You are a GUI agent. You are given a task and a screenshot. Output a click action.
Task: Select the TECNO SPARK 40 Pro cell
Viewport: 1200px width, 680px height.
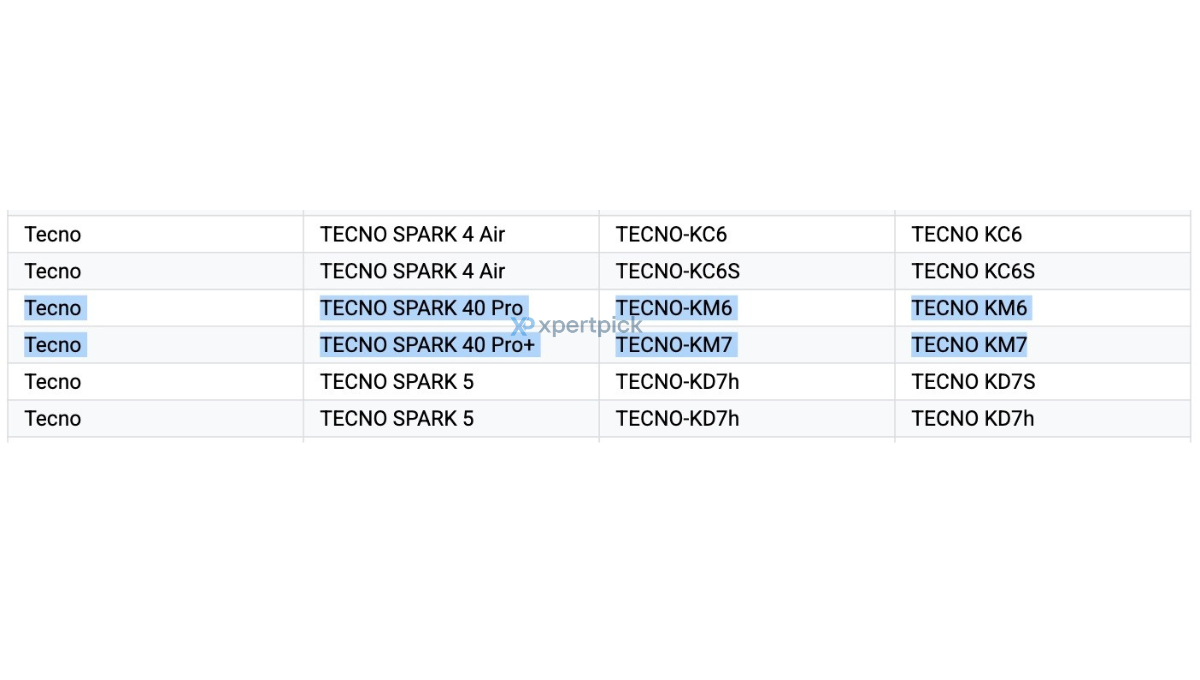(451, 308)
